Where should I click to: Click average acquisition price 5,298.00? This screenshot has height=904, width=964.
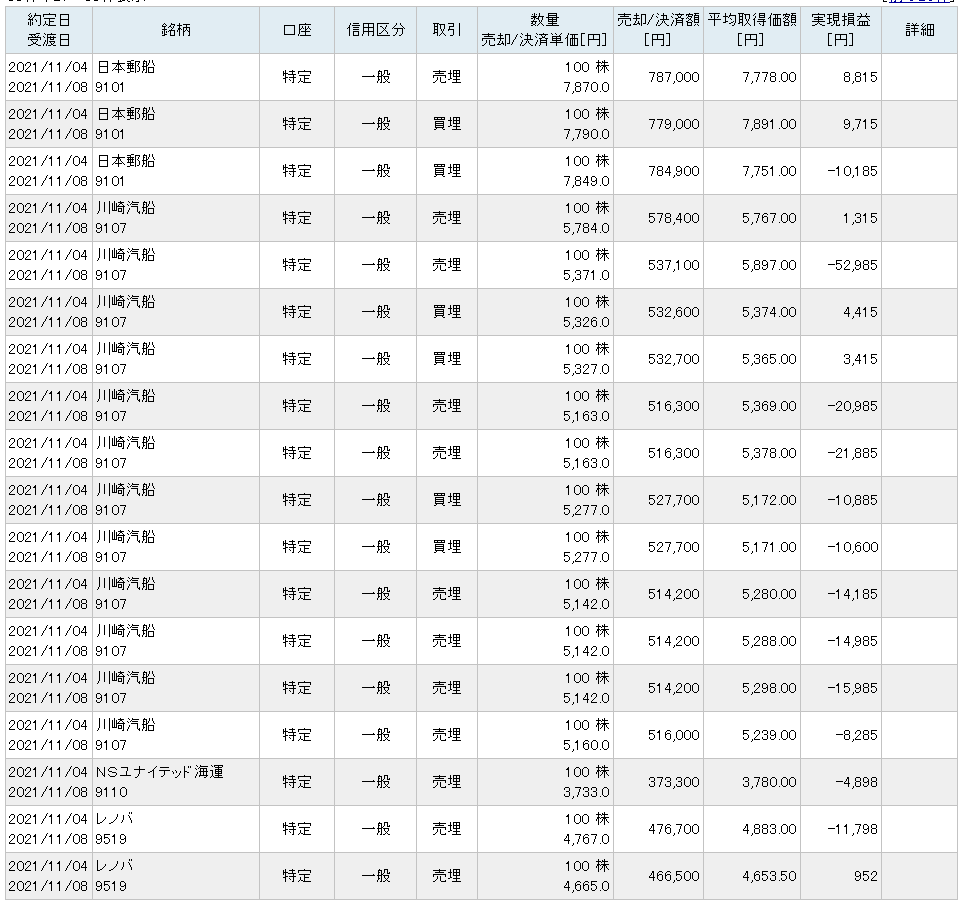(769, 689)
